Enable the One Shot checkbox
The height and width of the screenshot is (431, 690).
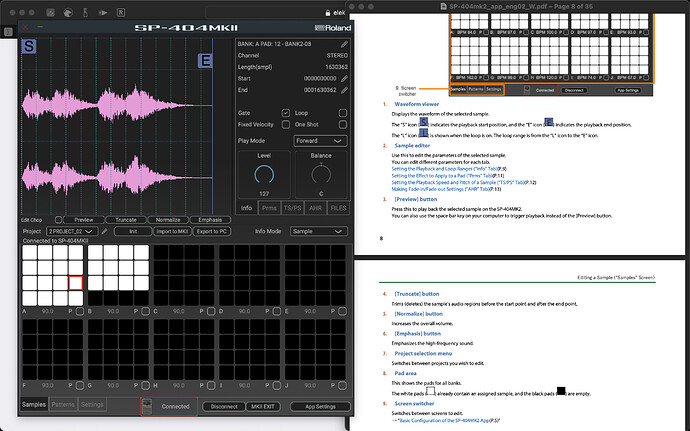343,125
